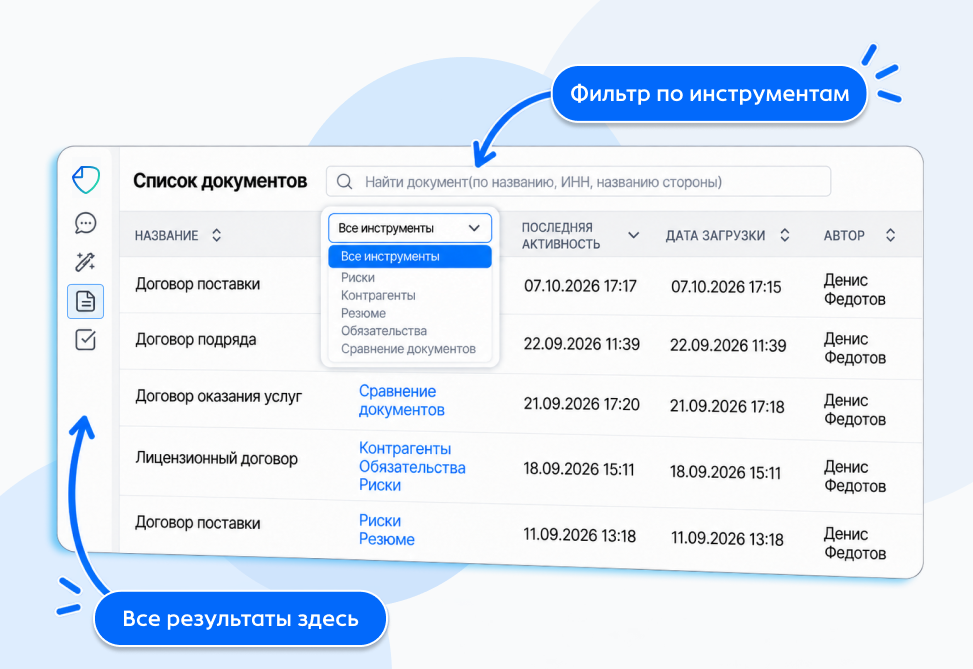Open the Договор оказания услуг row
Image resolution: width=973 pixels, height=669 pixels.
coord(219,396)
